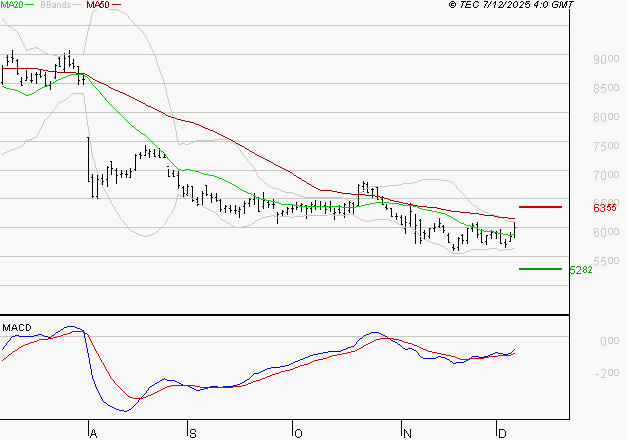Screen dimensions: 627x440
Task: Click the green 5282 support value
Action: click(x=581, y=270)
